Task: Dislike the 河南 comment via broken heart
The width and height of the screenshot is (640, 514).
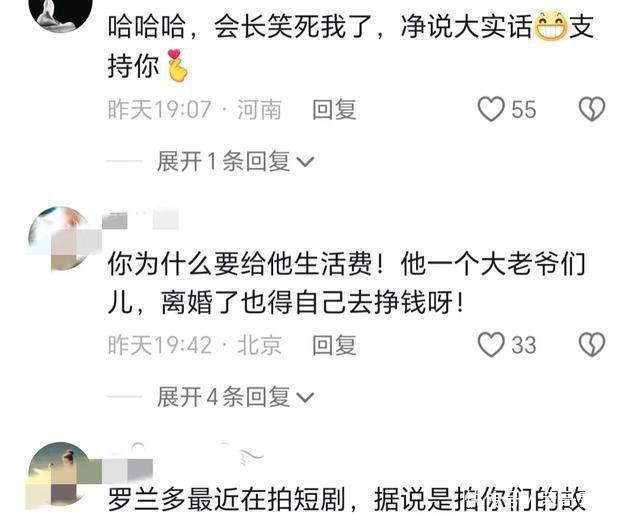Action: click(592, 109)
